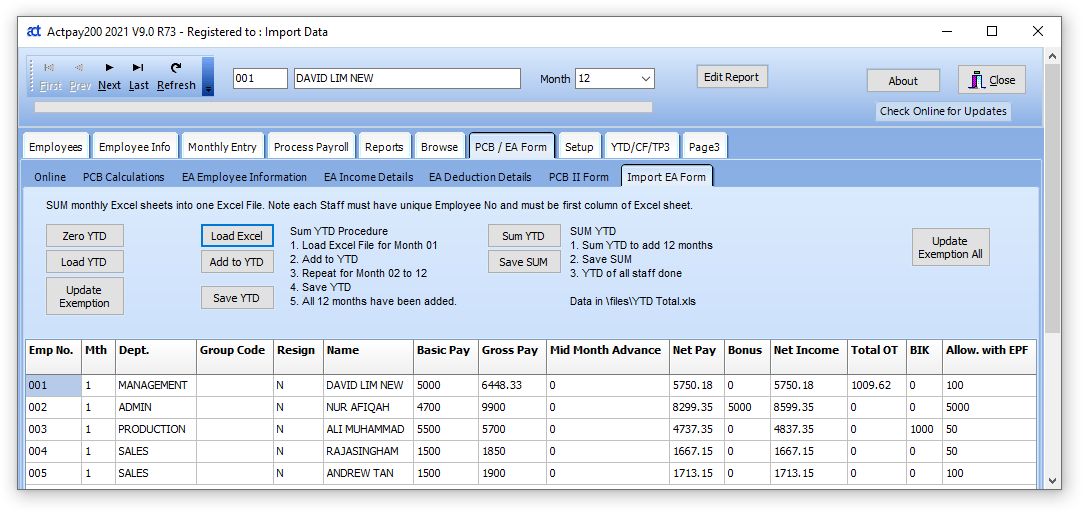Click the Update Exemption All button
Viewport: 1083px width, 512px height.
click(949, 247)
